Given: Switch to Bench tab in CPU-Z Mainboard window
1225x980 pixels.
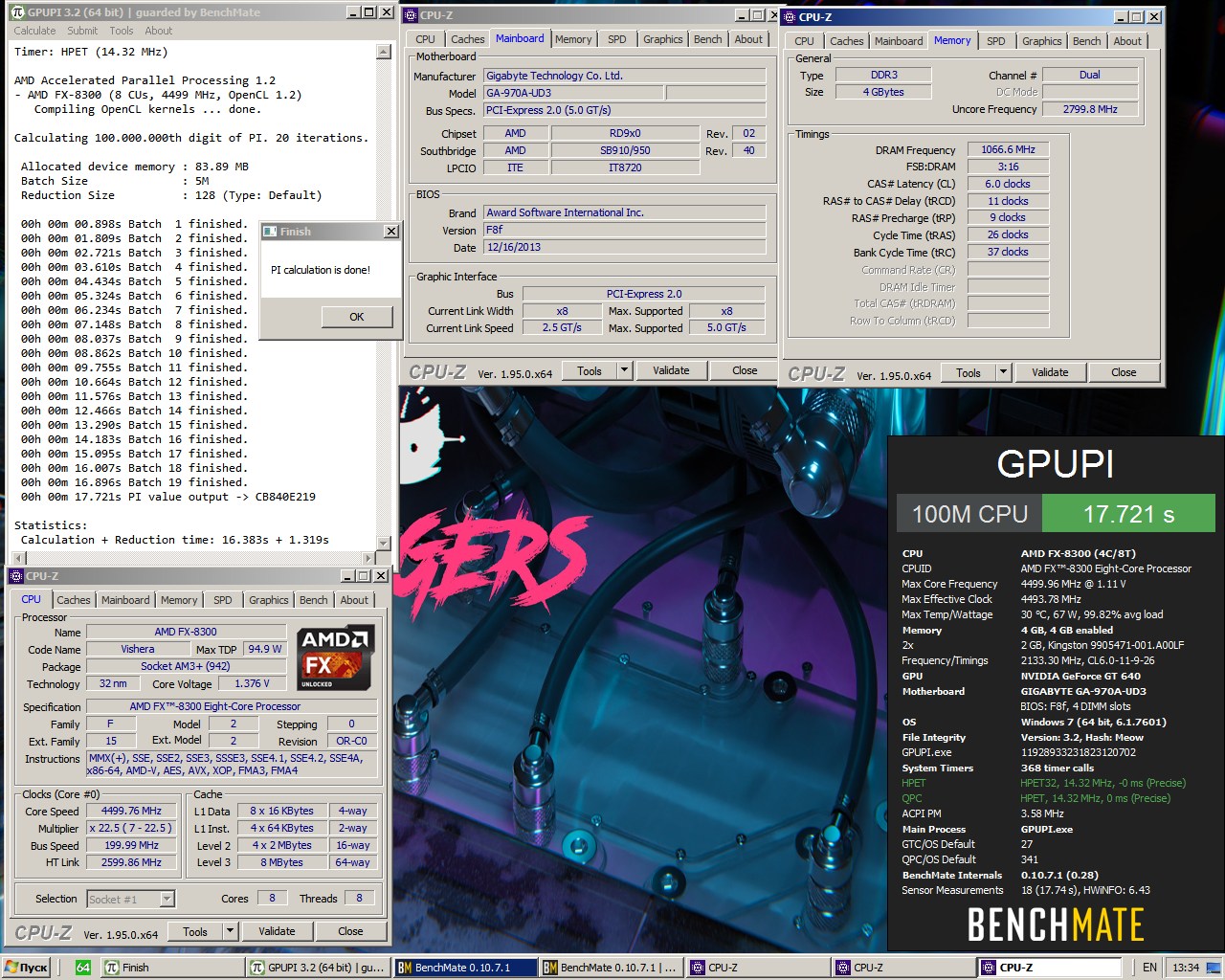Looking at the screenshot, I should click(708, 39).
